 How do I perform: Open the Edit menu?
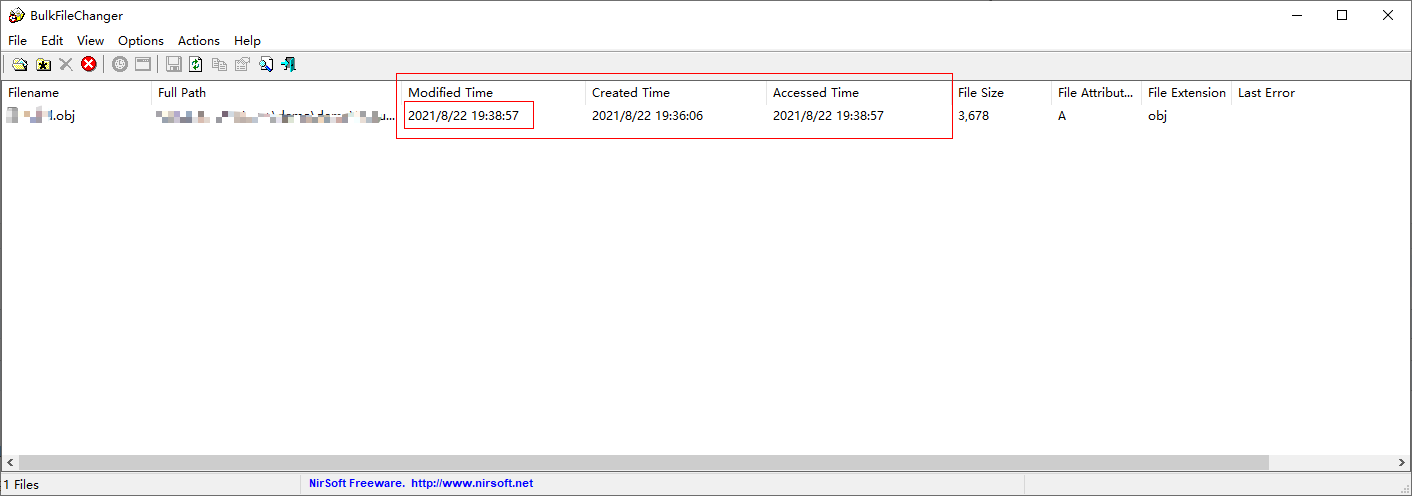pos(52,41)
